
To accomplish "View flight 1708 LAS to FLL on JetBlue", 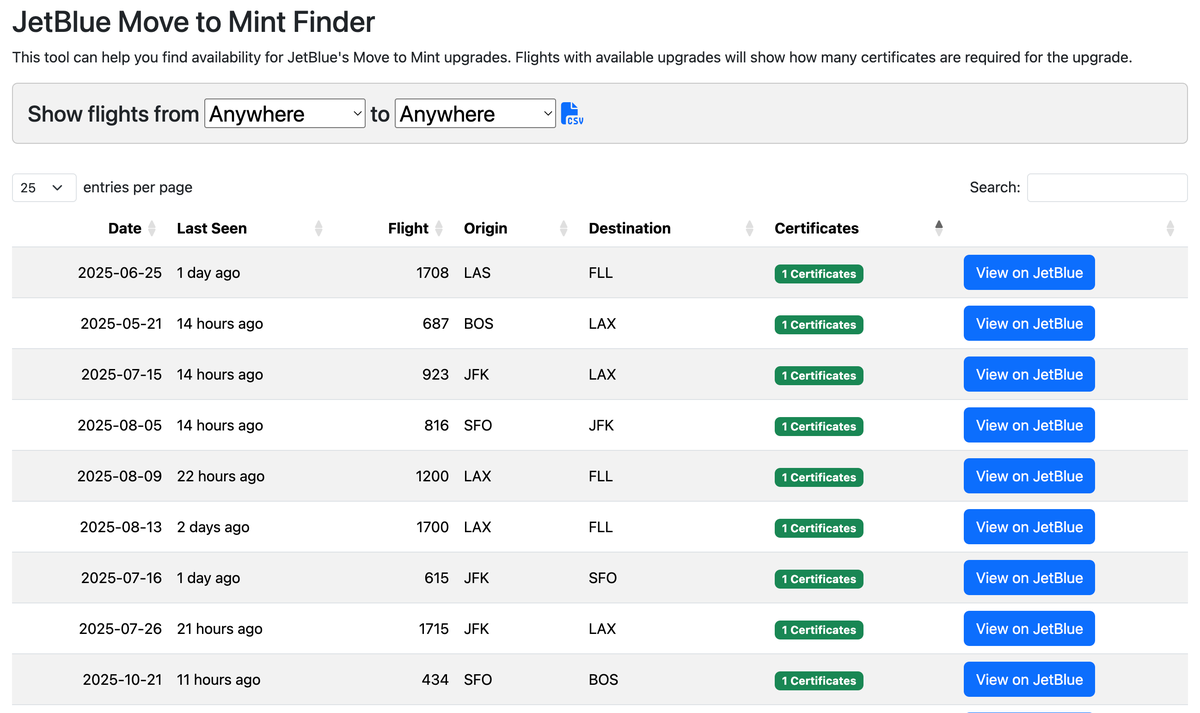I will click(x=1029, y=273).
